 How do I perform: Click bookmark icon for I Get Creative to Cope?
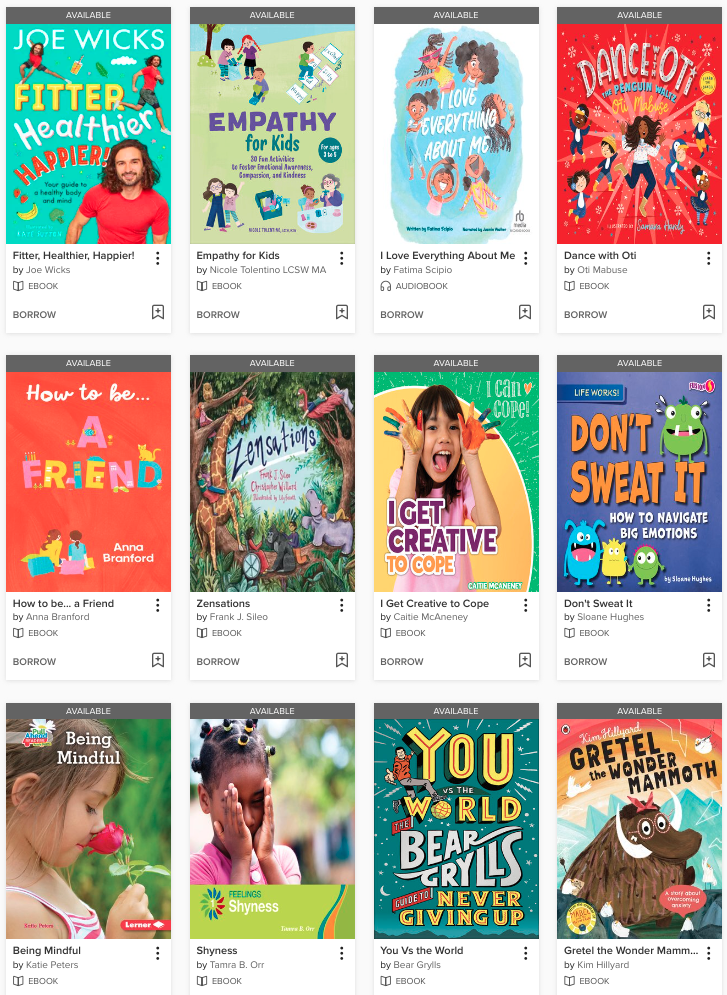coord(525,660)
